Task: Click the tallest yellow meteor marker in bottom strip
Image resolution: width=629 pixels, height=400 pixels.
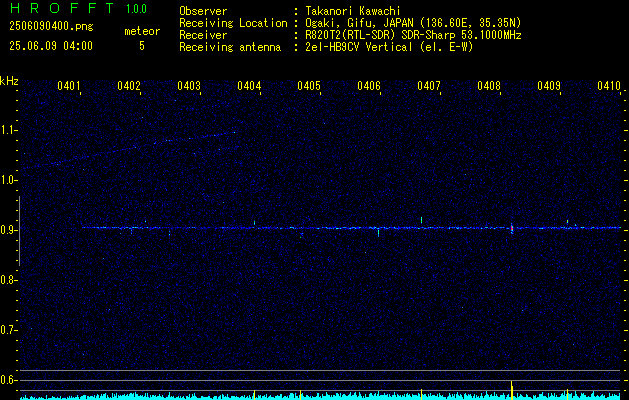Action: [512, 390]
